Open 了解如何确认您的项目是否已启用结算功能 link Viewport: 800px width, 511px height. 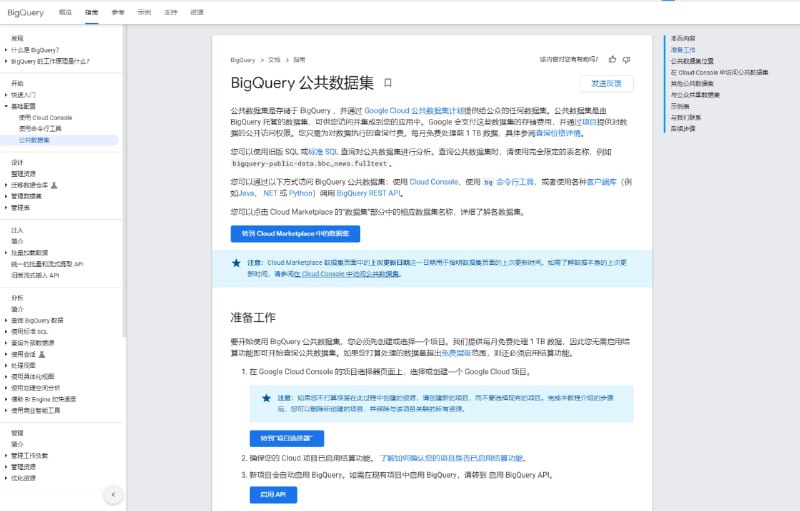coord(452,458)
